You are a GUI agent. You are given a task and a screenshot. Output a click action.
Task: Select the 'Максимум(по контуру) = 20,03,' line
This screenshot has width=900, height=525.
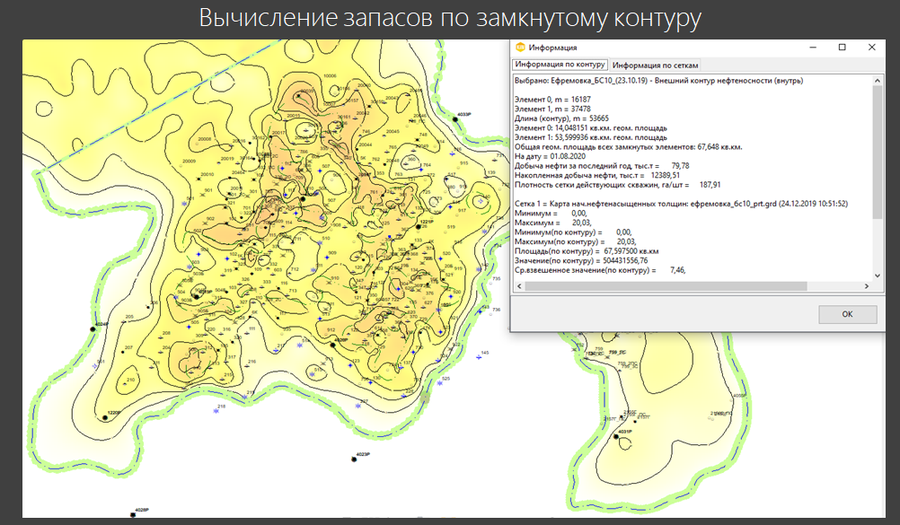[x=576, y=242]
